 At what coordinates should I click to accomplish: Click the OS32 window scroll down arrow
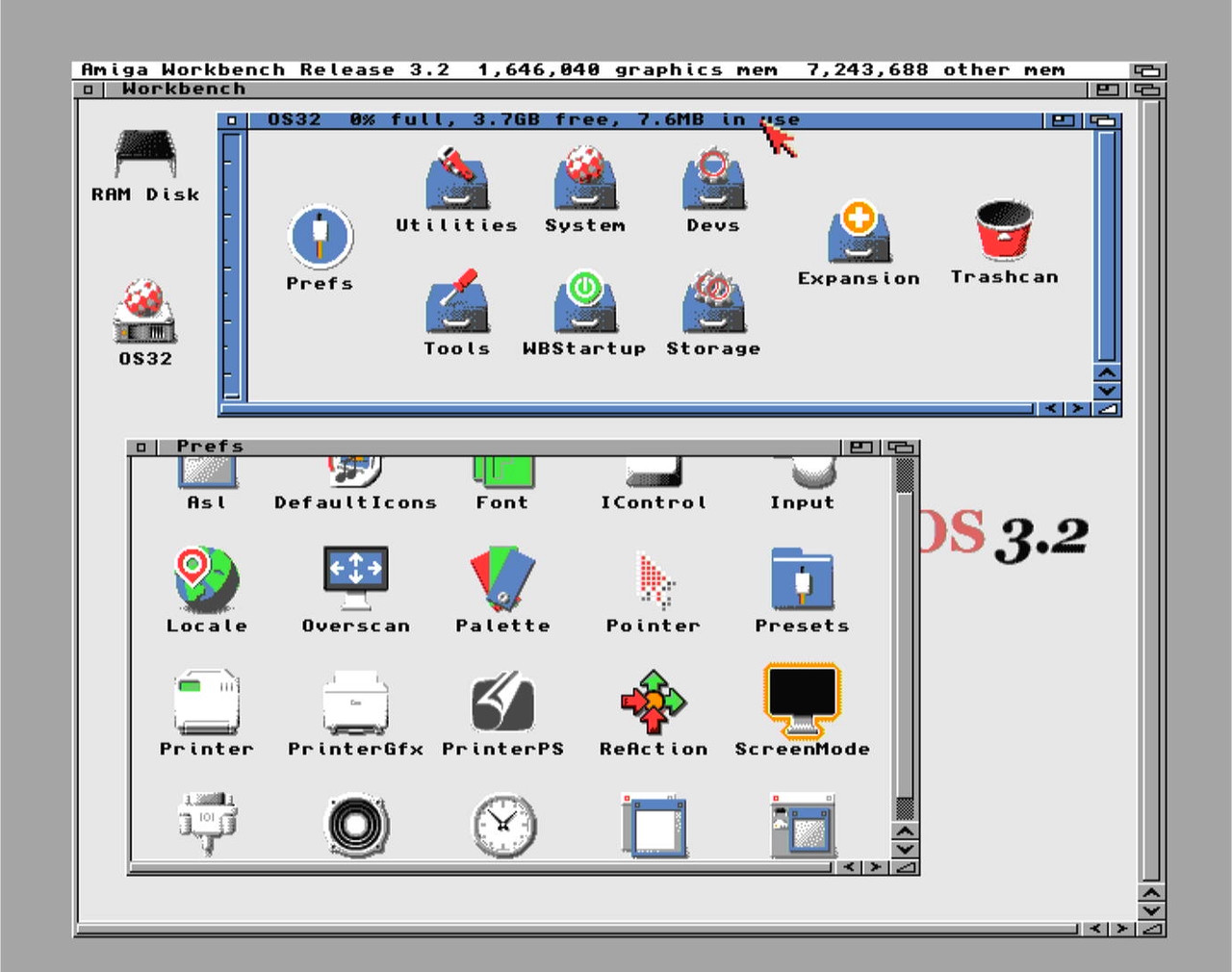pos(1107,391)
